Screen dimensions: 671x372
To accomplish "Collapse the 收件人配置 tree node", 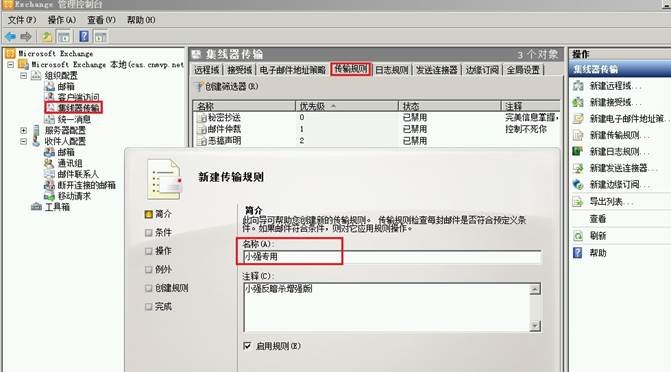I will [x=24, y=141].
